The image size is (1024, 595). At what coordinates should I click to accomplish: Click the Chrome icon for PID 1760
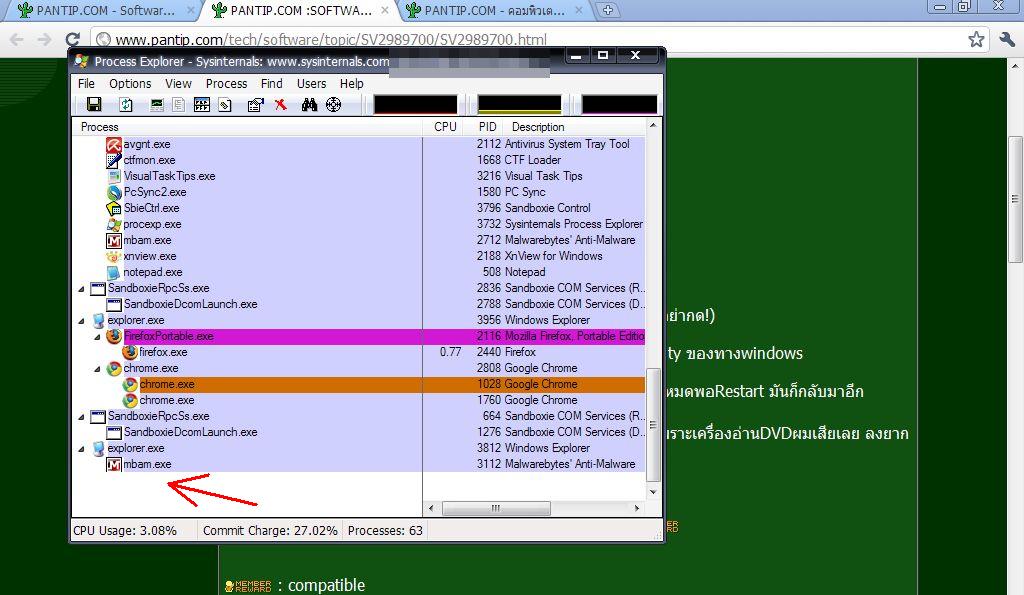(x=131, y=400)
